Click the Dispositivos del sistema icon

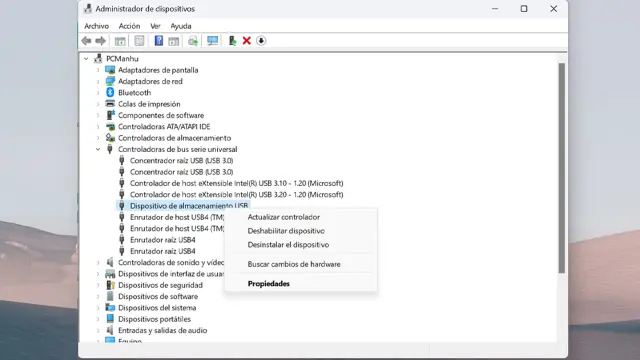tap(110, 307)
